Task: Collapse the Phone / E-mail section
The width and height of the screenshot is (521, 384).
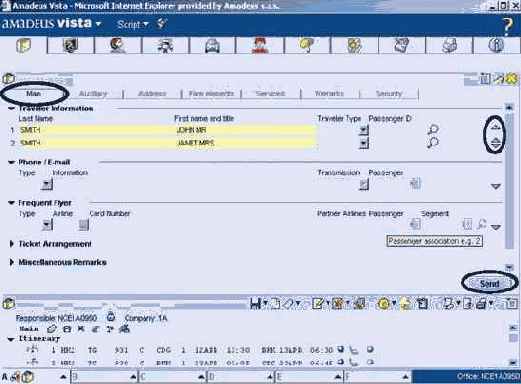Action: tap(11, 162)
